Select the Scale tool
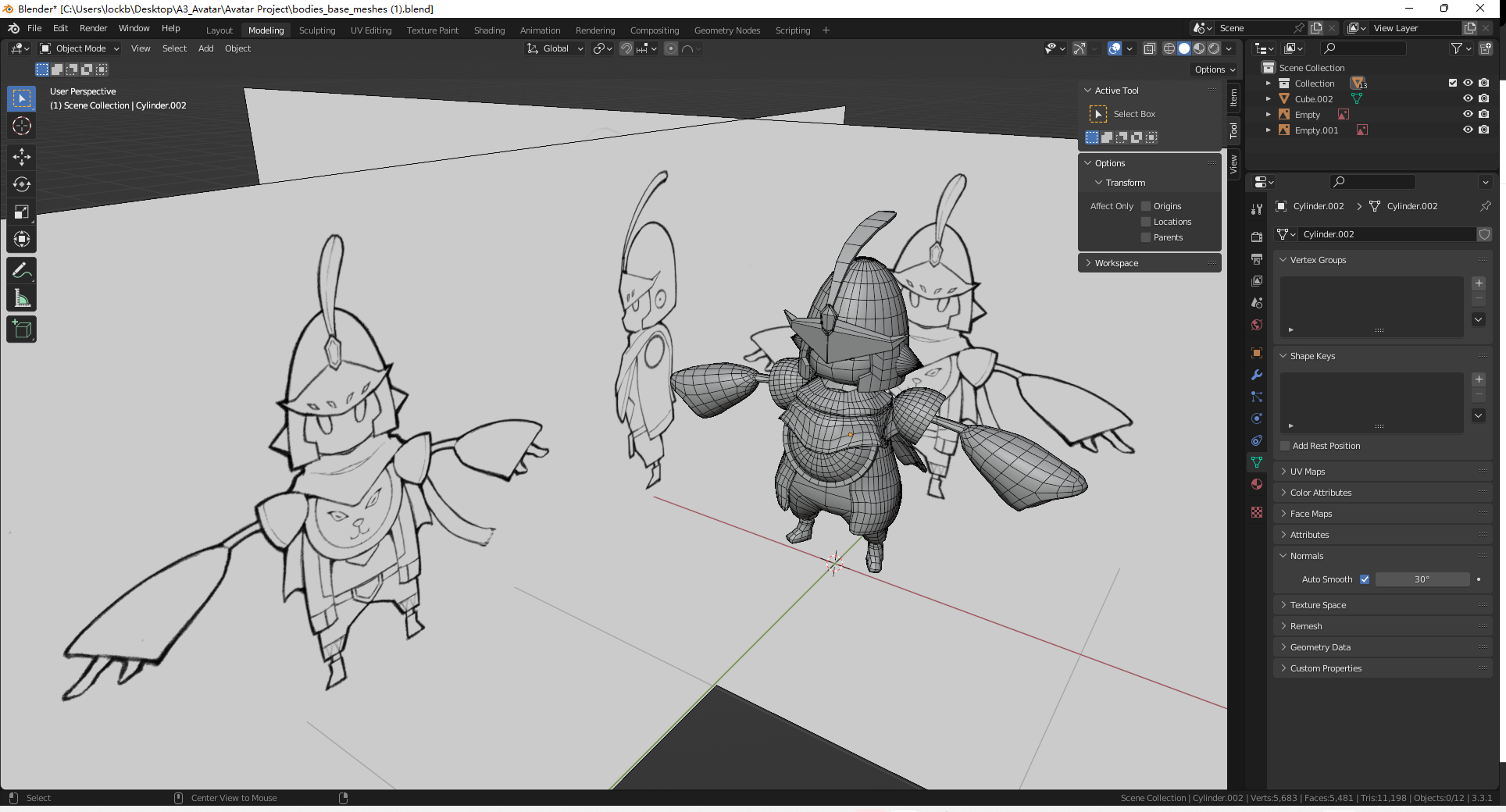 tap(22, 212)
